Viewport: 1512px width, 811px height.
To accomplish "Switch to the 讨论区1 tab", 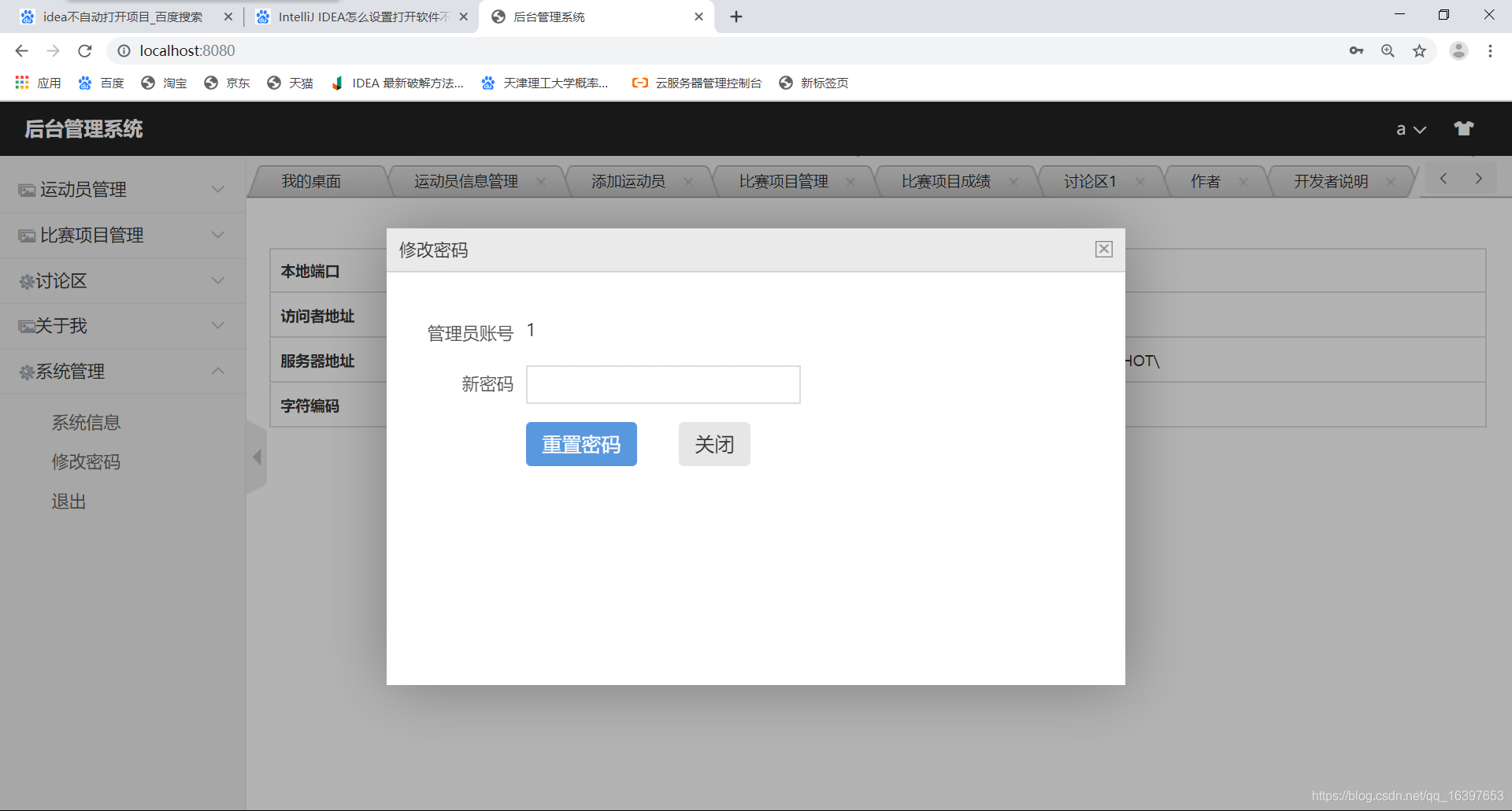I will [1090, 181].
